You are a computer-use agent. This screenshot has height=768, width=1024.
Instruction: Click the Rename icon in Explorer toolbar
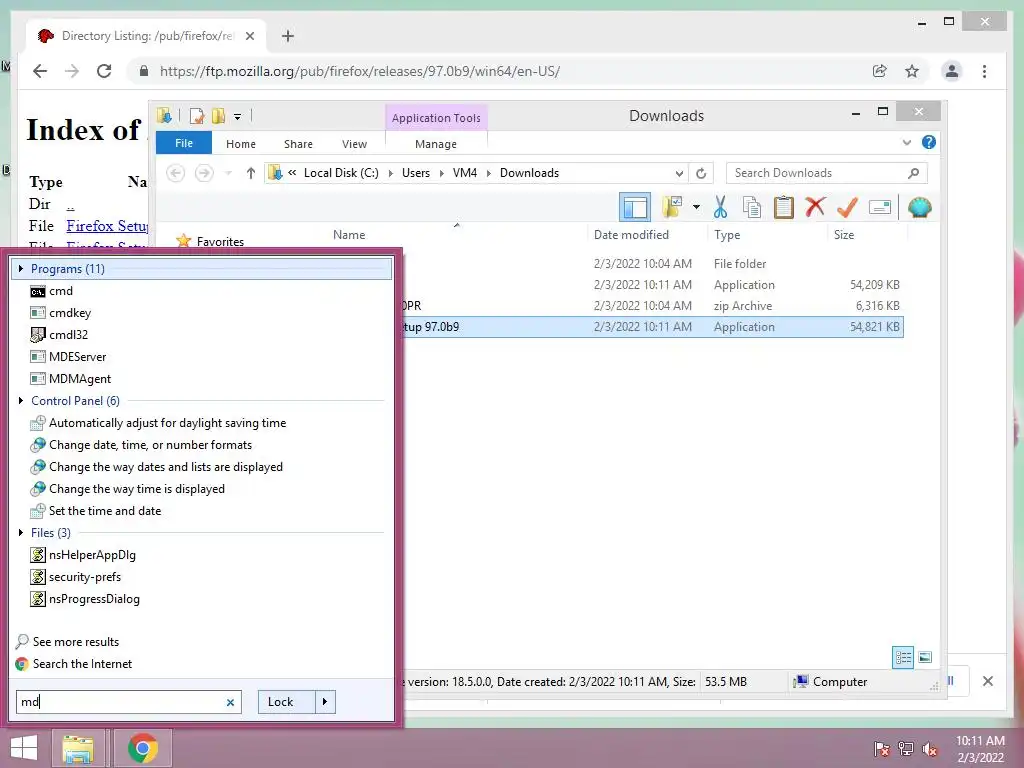click(x=880, y=208)
